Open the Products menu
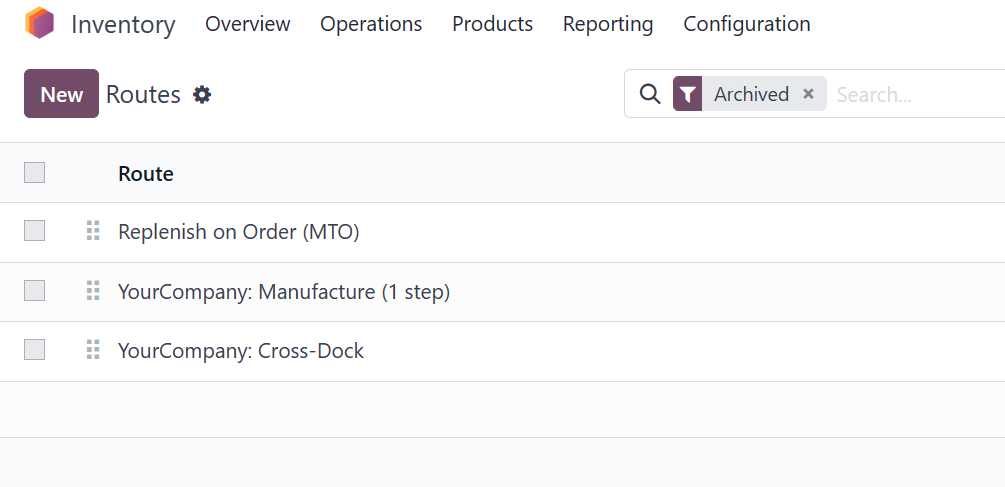Image resolution: width=1005 pixels, height=487 pixels. [x=492, y=24]
